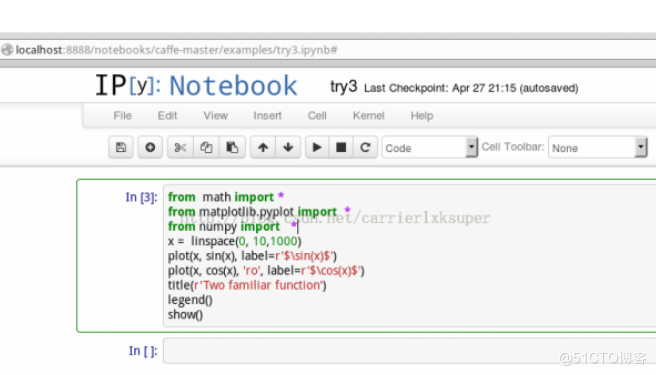Image resolution: width=656 pixels, height=375 pixels.
Task: Paste cell below with clipboard icon
Action: point(232,147)
